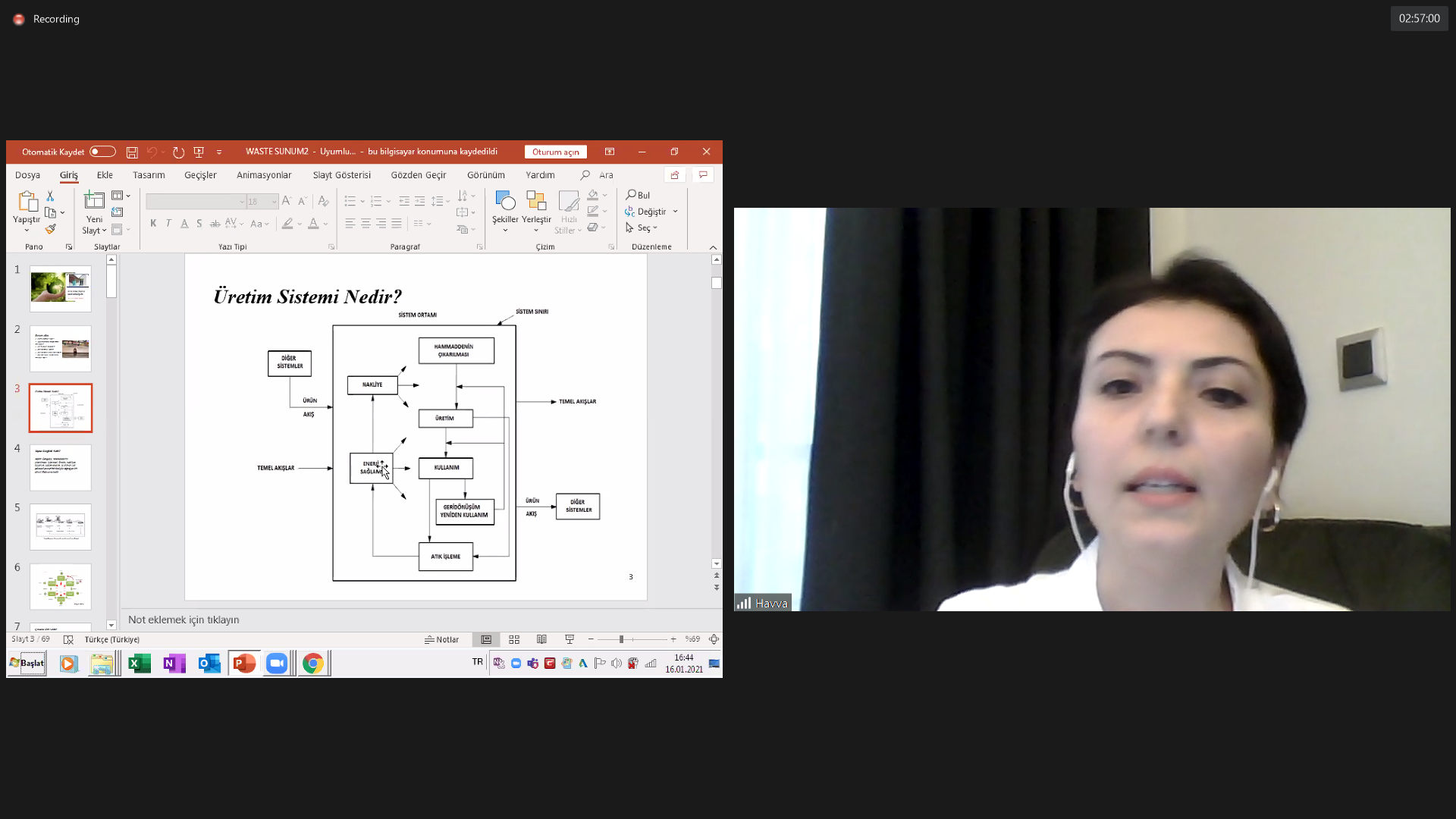The height and width of the screenshot is (819, 1456).
Task: Open OneNote from the taskbar
Action: tap(174, 664)
